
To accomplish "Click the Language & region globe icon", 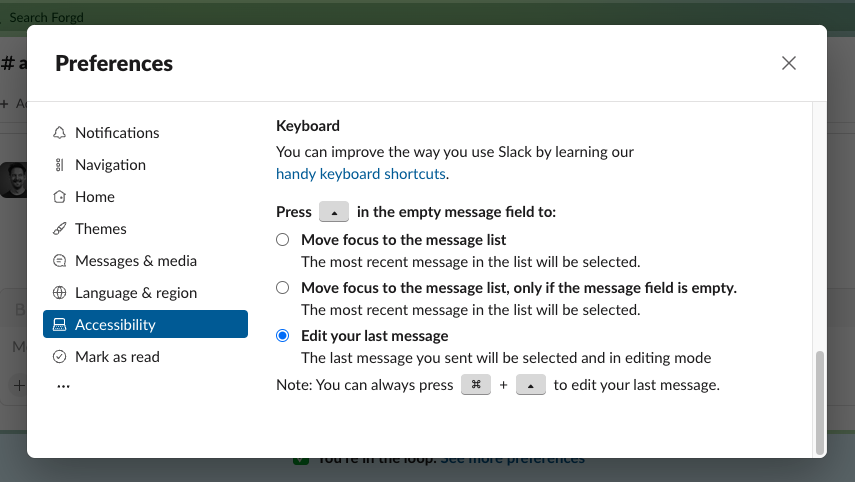I will 59,293.
